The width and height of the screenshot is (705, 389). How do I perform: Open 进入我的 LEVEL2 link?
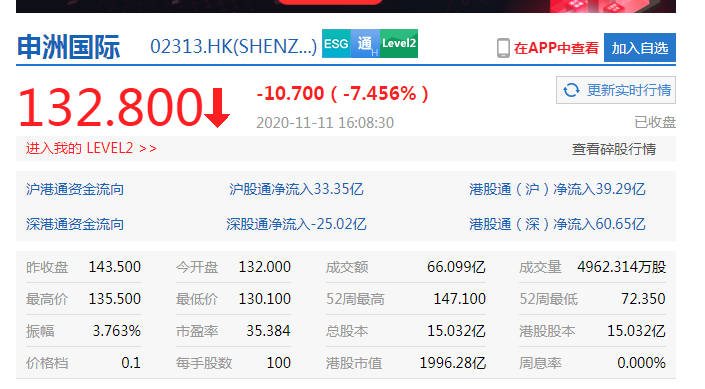click(x=91, y=148)
